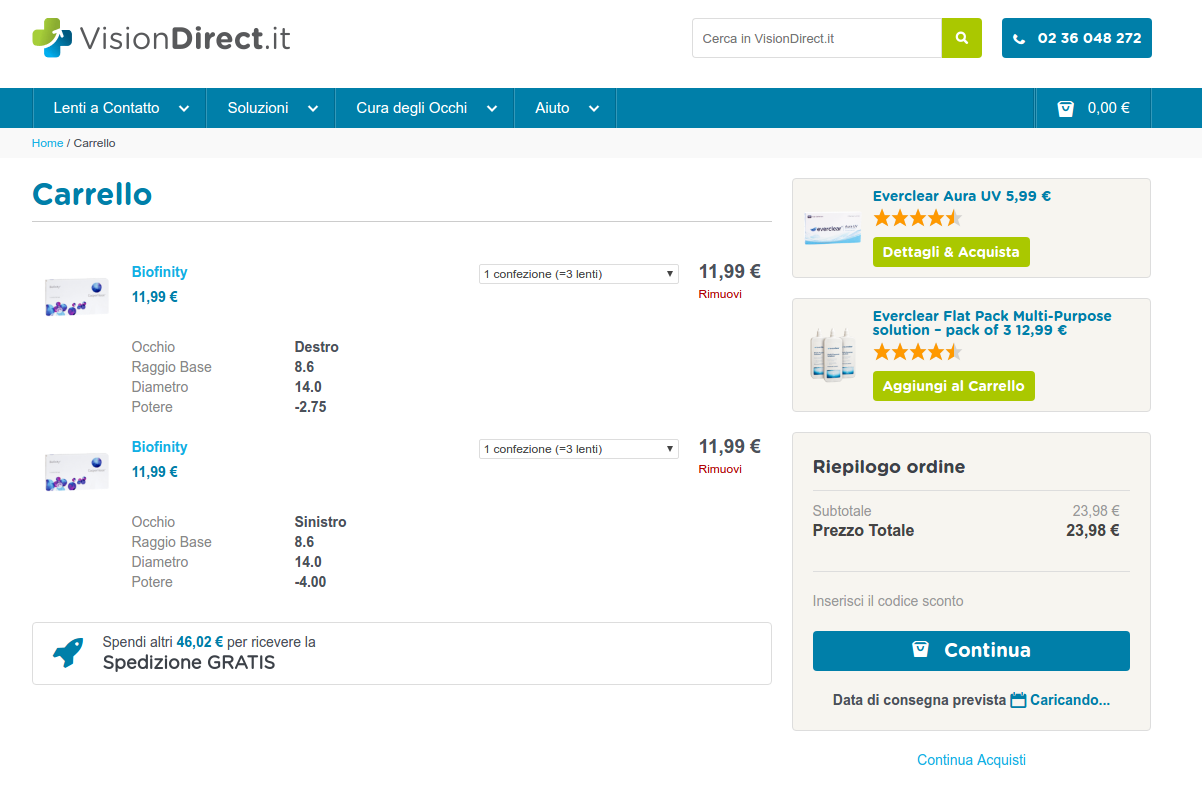Image resolution: width=1202 pixels, height=785 pixels.
Task: Click the VisionDirect.it logo
Action: point(161,38)
